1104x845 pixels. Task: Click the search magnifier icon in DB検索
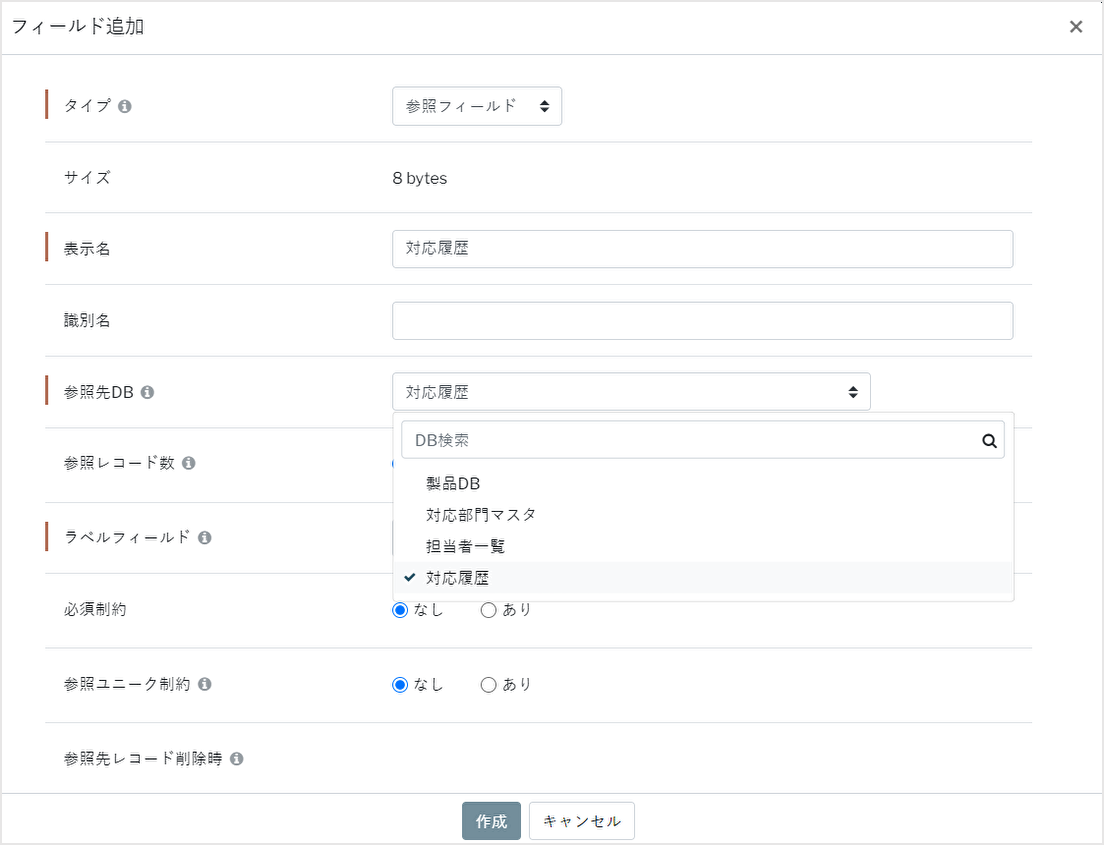point(989,441)
